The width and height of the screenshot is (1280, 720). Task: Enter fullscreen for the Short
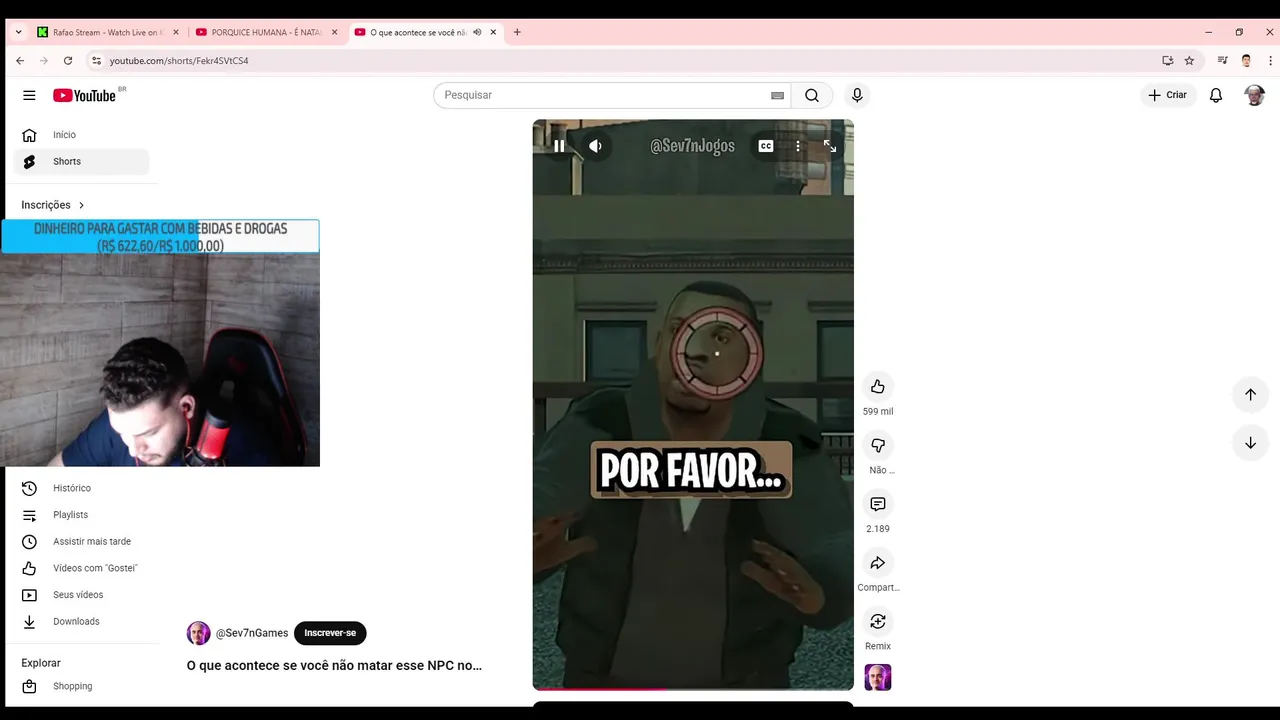point(830,146)
